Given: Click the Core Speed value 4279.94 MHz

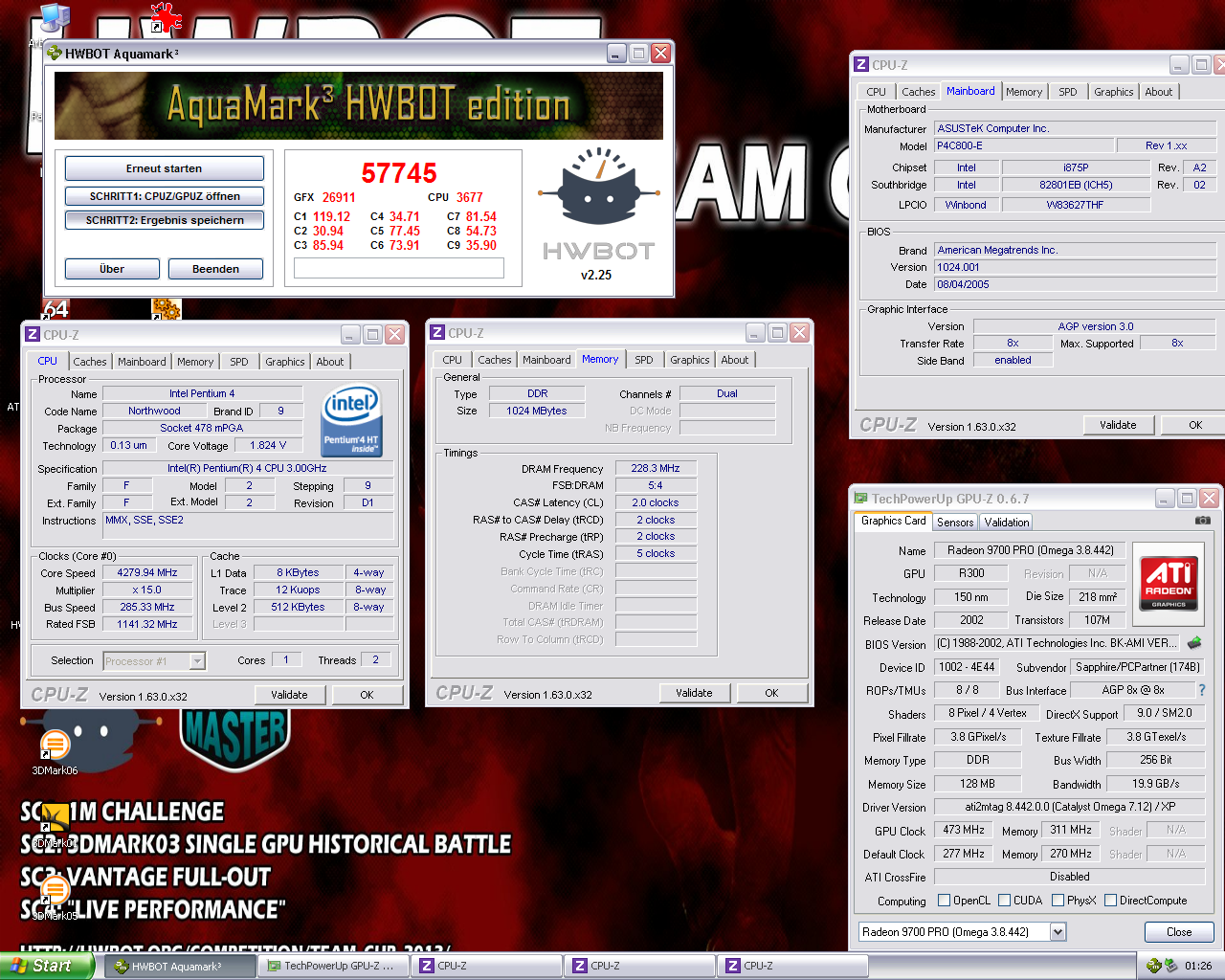Looking at the screenshot, I should point(147,572).
